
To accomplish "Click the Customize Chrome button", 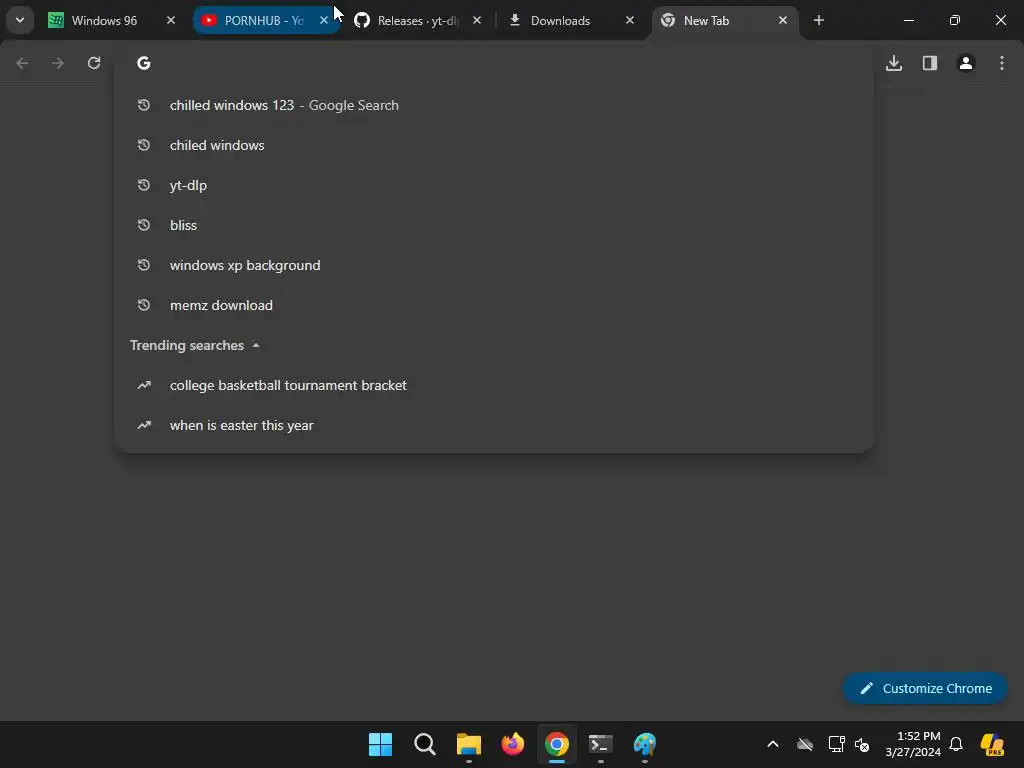I will coord(925,688).
